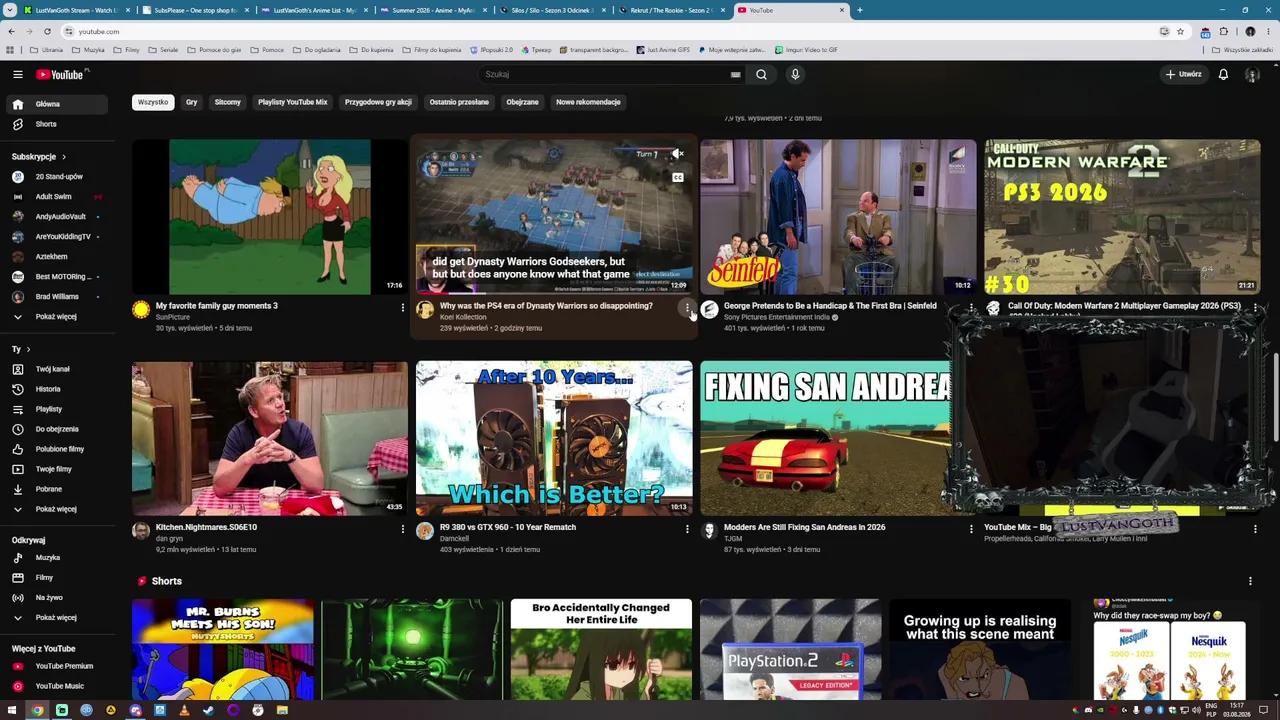
Task: Open the Ty section heading
Action: tap(21, 349)
